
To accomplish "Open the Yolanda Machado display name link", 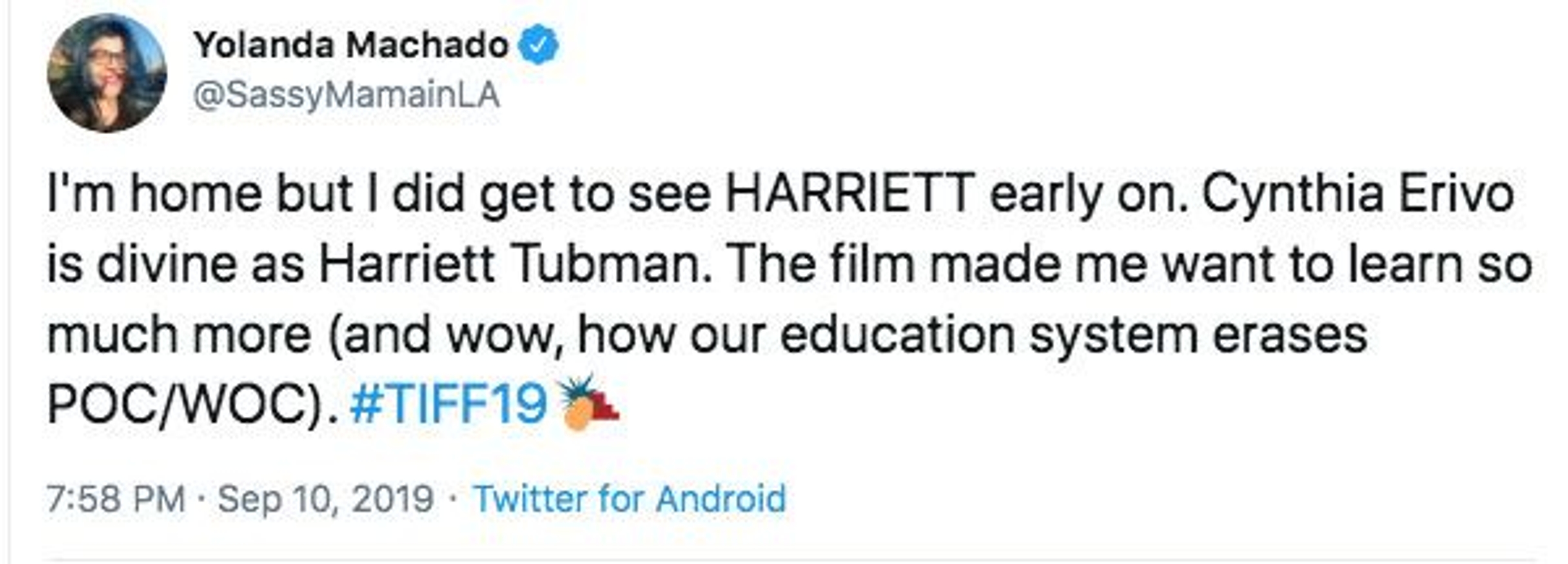I will pos(351,45).
